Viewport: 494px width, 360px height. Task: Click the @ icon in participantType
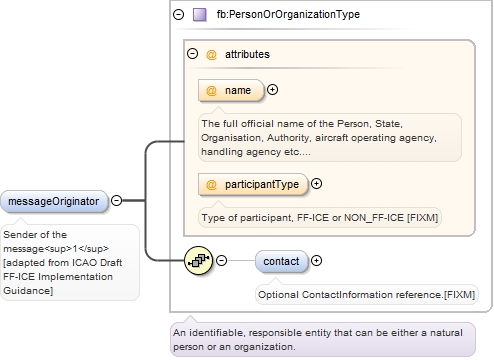point(211,184)
